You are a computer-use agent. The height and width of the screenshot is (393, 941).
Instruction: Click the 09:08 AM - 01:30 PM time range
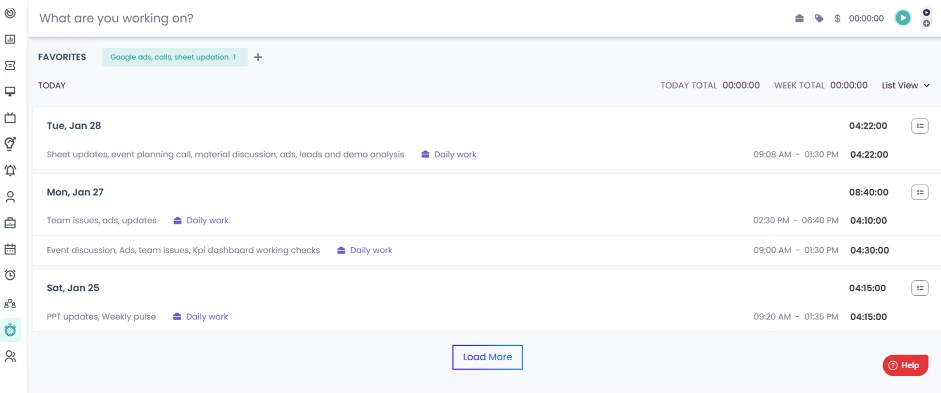[796, 154]
